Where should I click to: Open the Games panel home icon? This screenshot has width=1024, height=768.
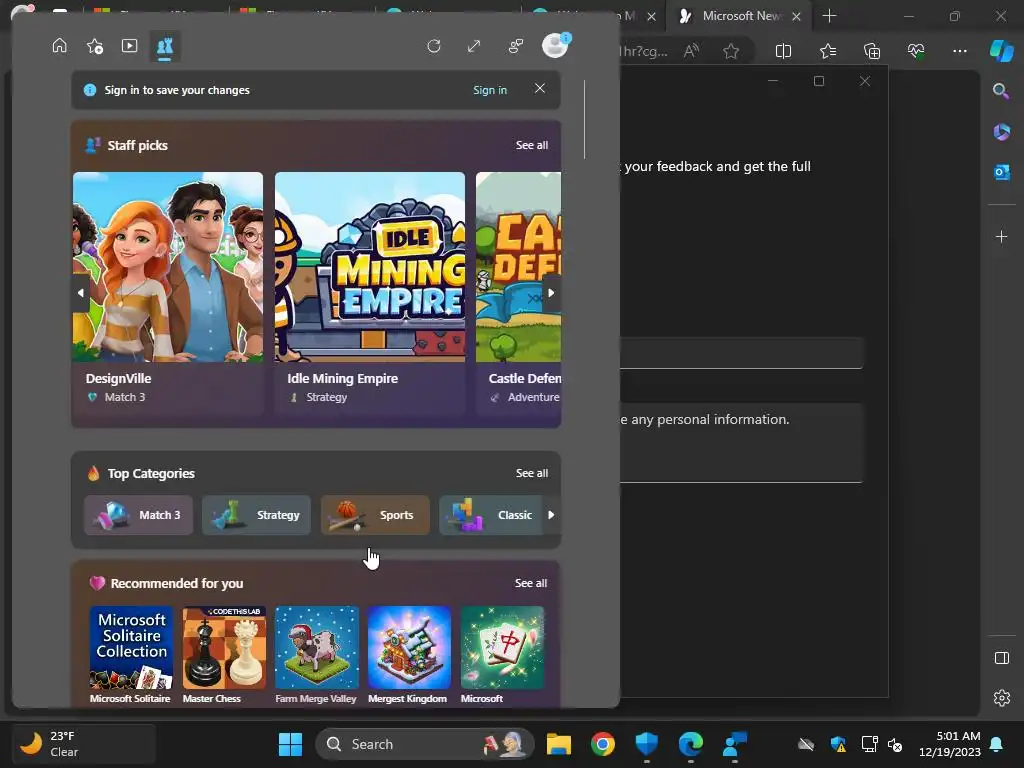click(59, 46)
